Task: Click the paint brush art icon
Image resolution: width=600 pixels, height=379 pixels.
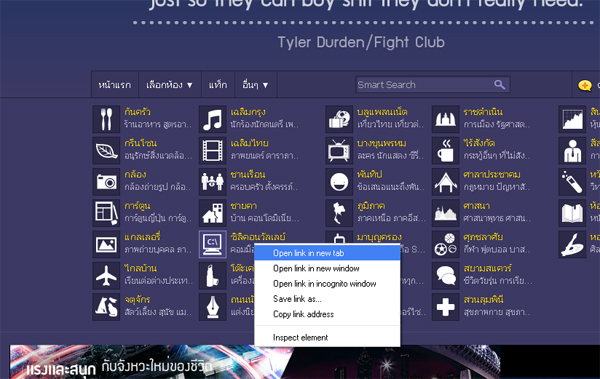Action: [572, 244]
